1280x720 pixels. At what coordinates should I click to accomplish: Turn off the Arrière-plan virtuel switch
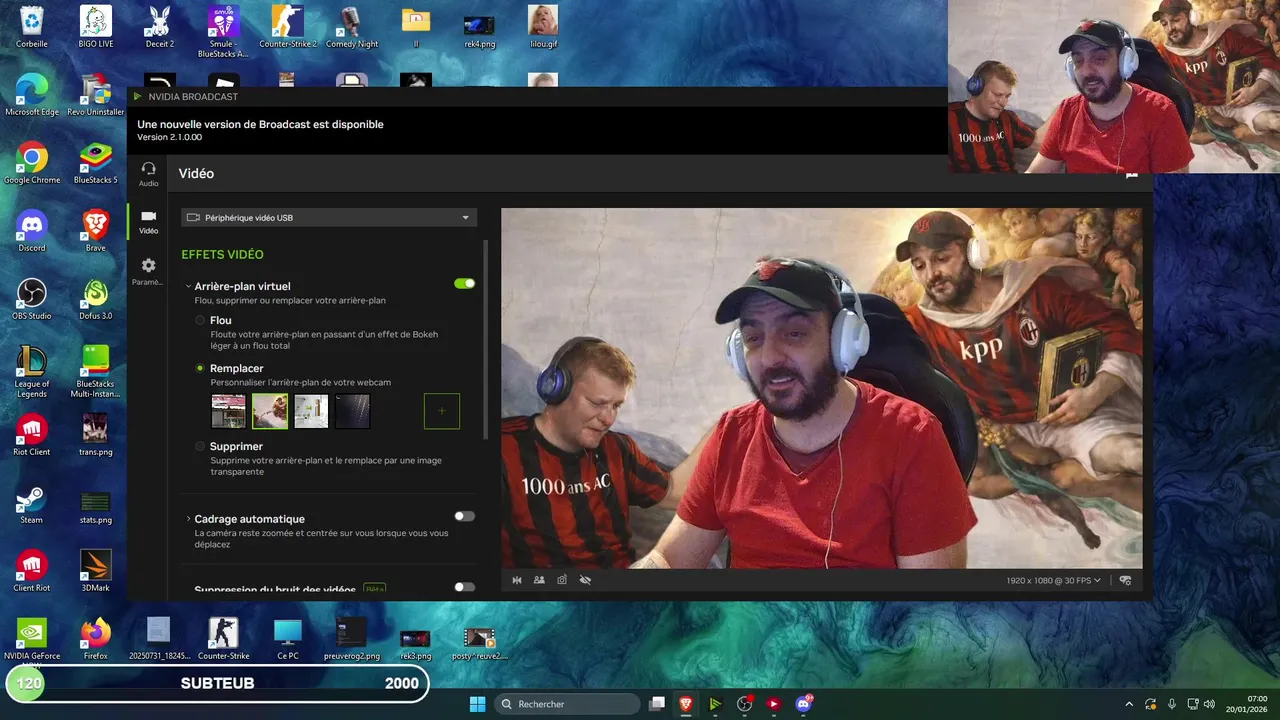464,284
